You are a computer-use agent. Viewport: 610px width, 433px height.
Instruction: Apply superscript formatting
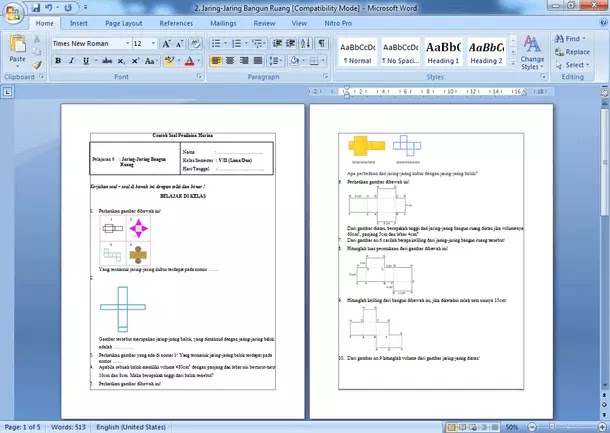pos(135,61)
